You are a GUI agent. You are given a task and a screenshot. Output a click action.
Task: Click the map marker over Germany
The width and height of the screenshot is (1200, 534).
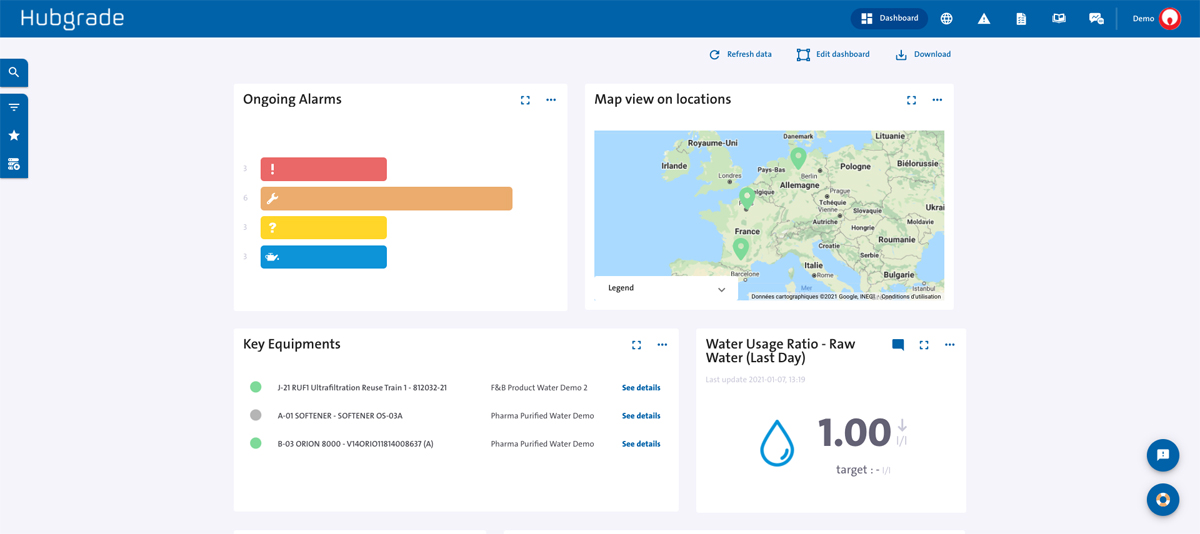click(798, 157)
